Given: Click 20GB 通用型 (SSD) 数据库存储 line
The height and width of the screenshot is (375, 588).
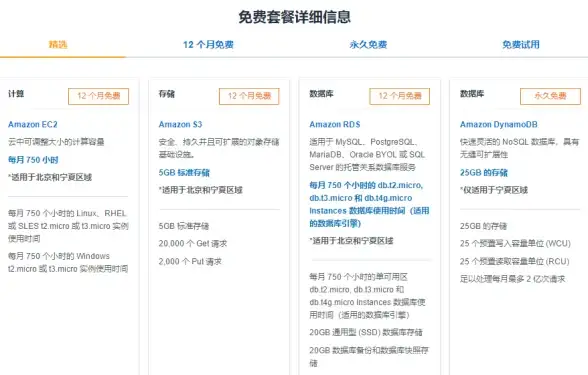Looking at the screenshot, I should tap(366, 332).
